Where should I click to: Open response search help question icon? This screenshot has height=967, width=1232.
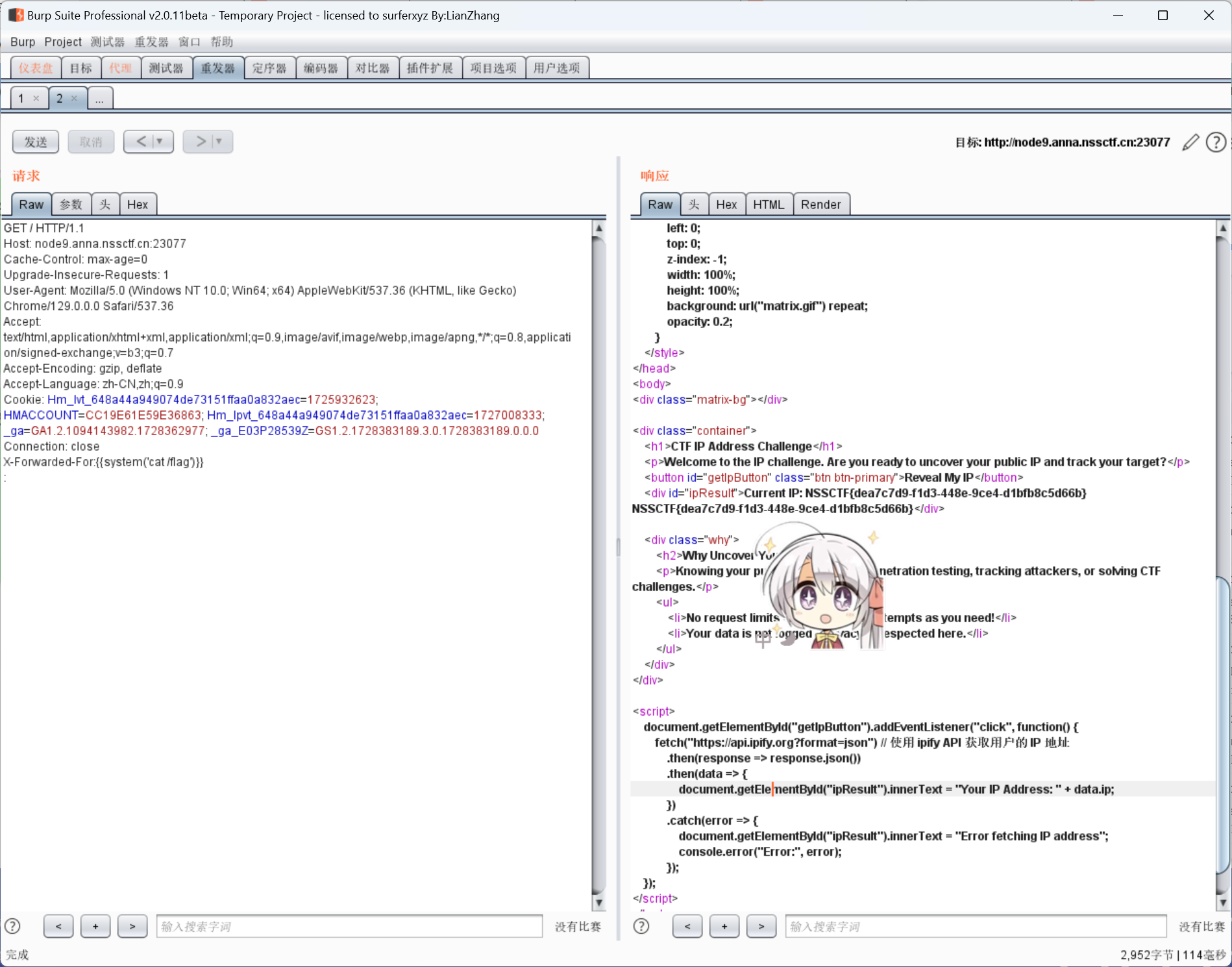click(x=641, y=926)
